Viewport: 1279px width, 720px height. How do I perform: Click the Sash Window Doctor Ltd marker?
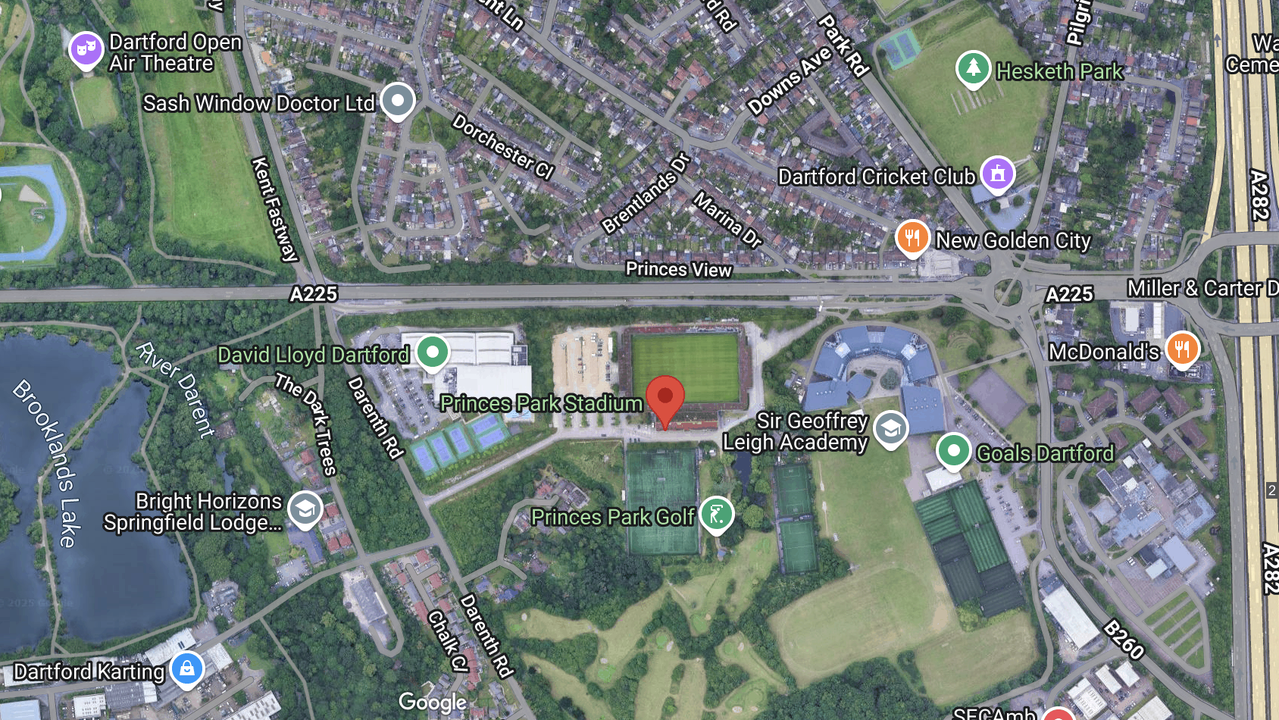(398, 101)
